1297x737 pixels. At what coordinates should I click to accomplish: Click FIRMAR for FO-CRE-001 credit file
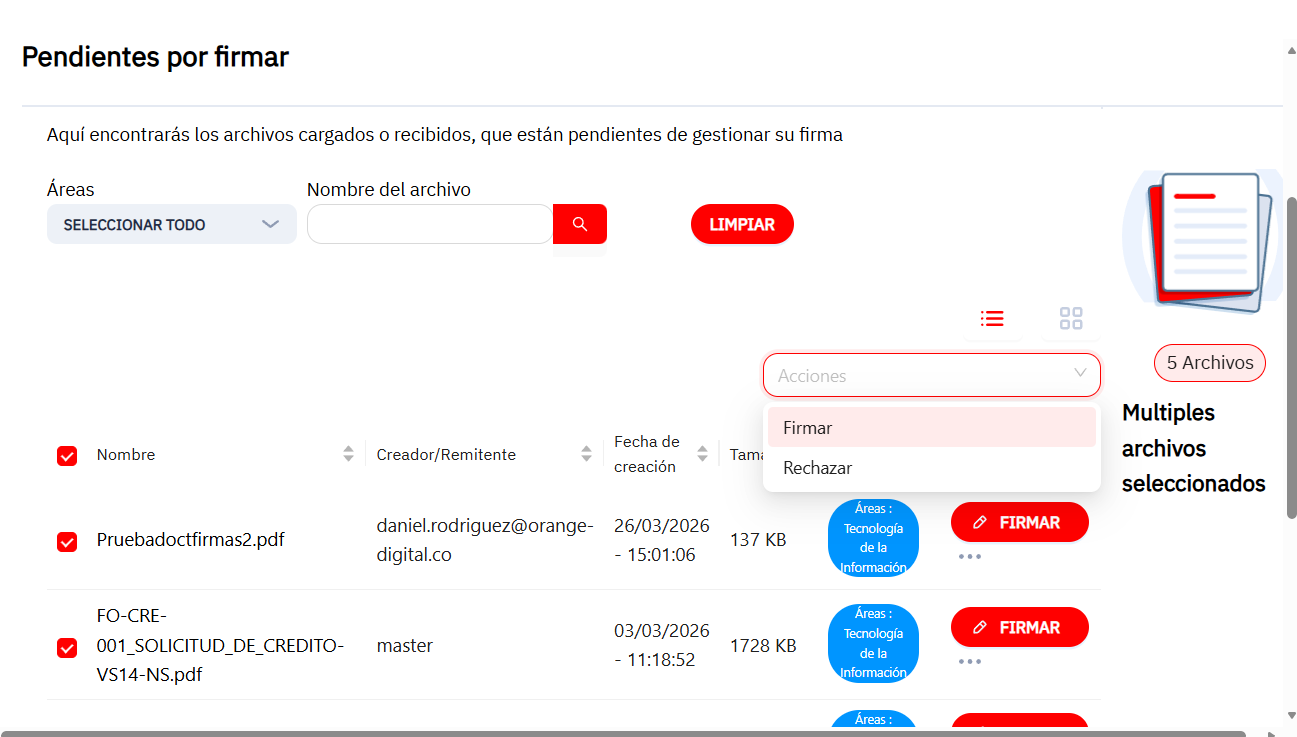pyautogui.click(x=1019, y=627)
